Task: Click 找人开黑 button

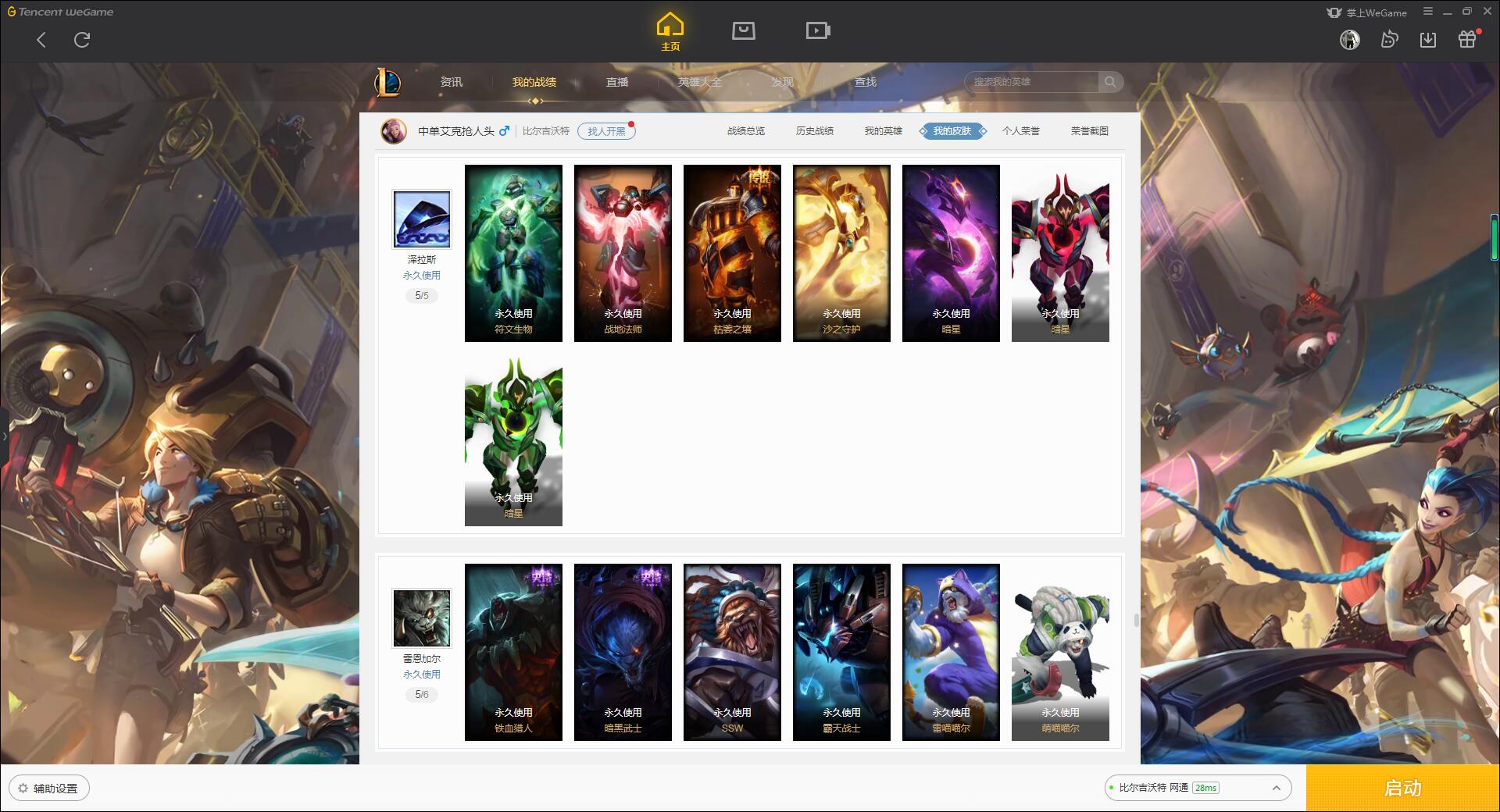Action: point(606,131)
